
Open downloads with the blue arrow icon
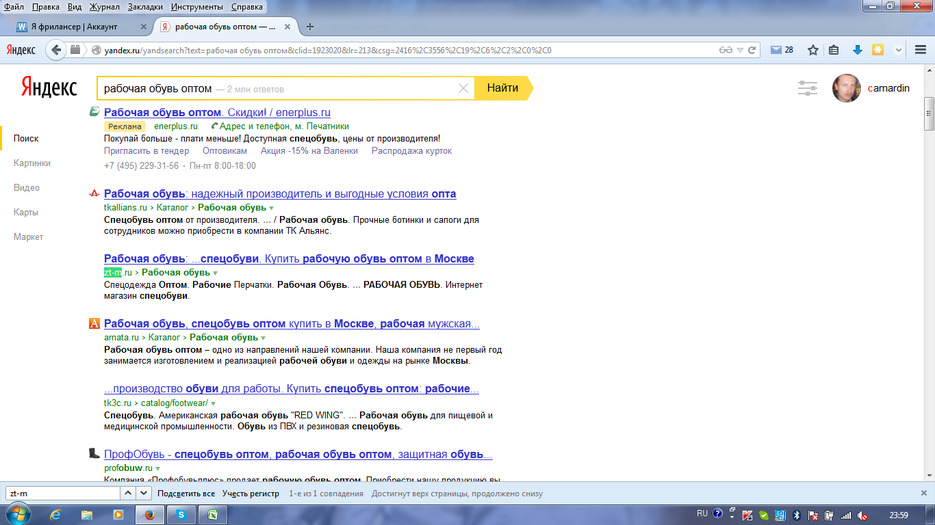(857, 50)
